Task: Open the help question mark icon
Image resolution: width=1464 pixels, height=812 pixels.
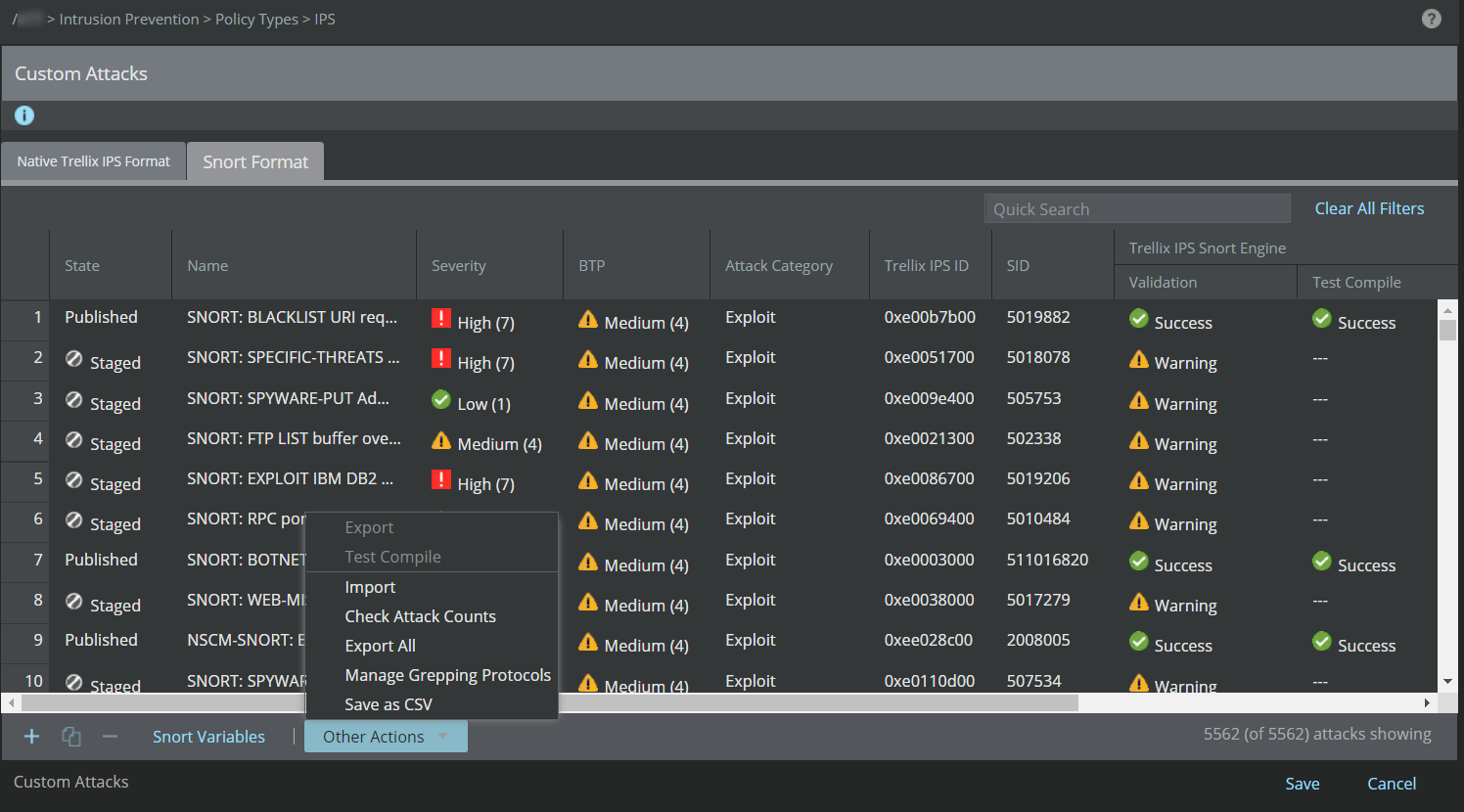Action: 1431,19
